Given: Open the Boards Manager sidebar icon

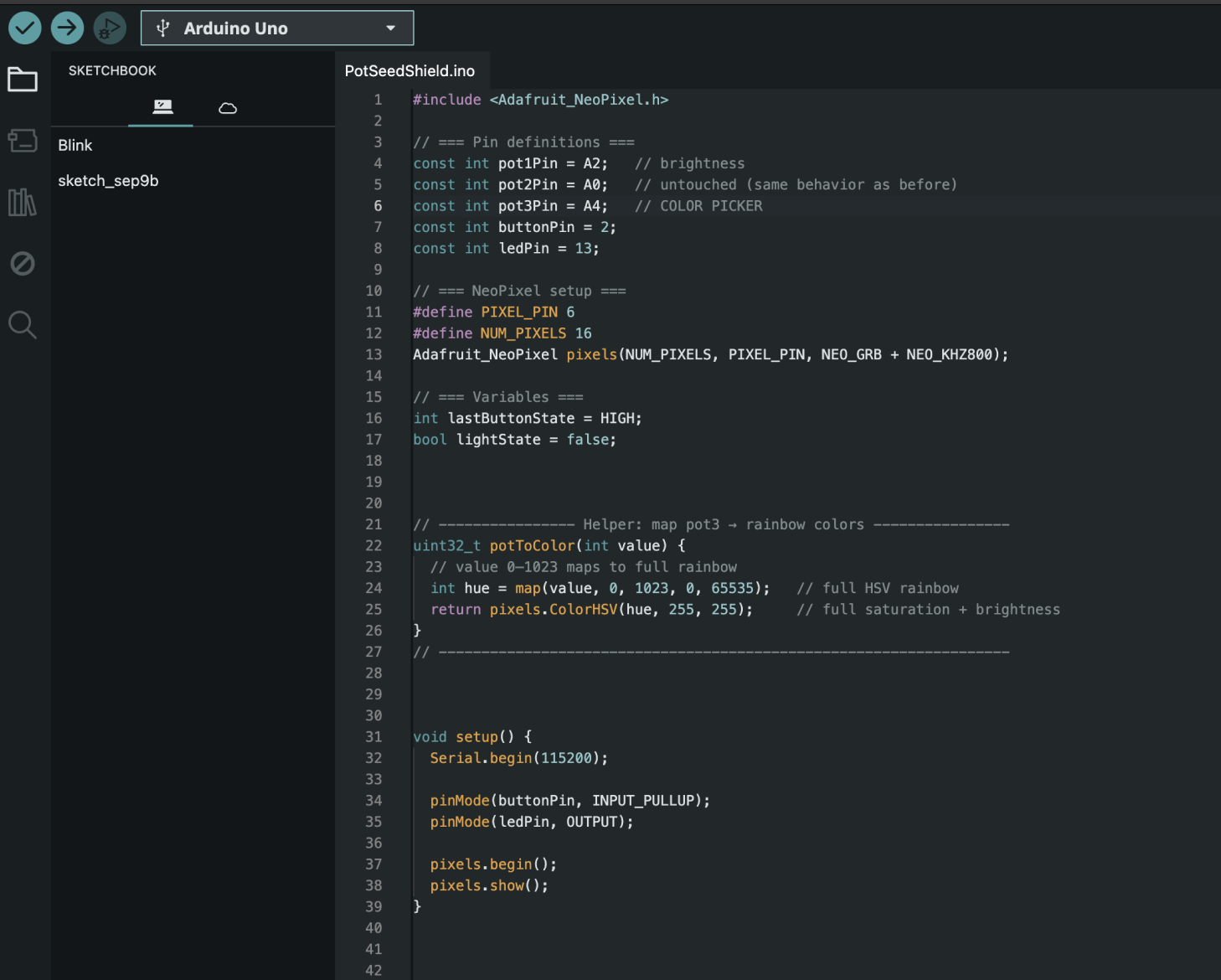Looking at the screenshot, I should click(23, 141).
